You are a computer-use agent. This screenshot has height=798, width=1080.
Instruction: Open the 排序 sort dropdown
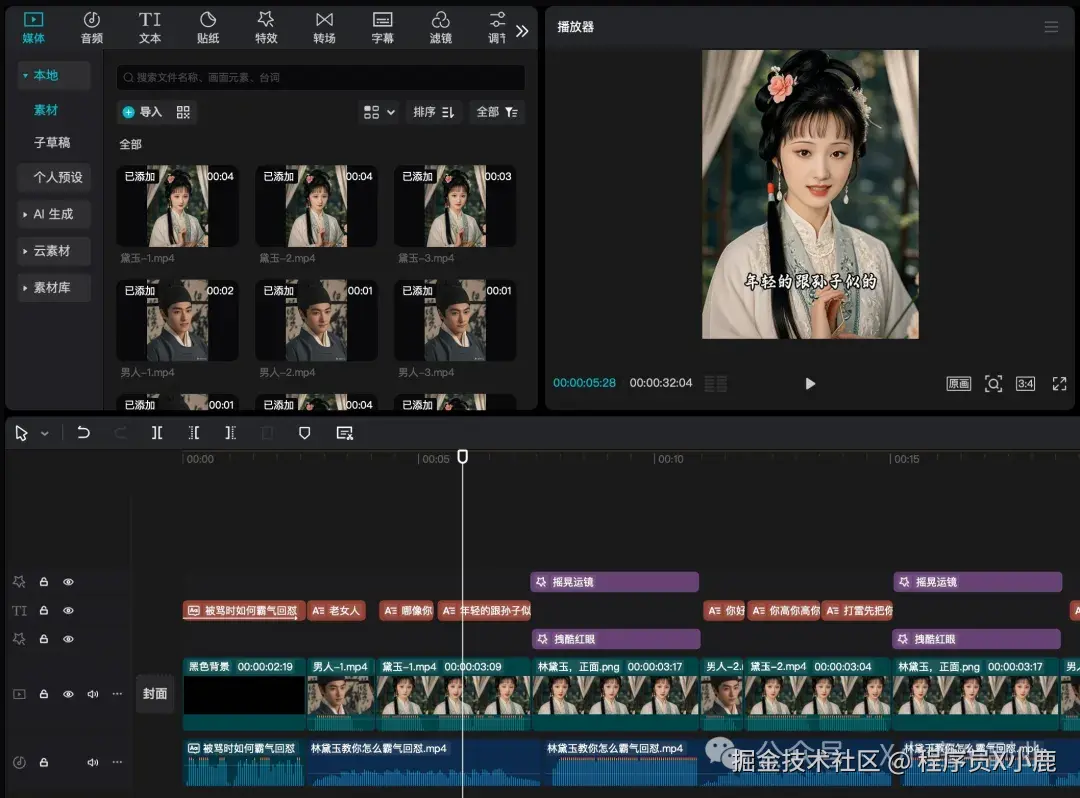click(434, 112)
